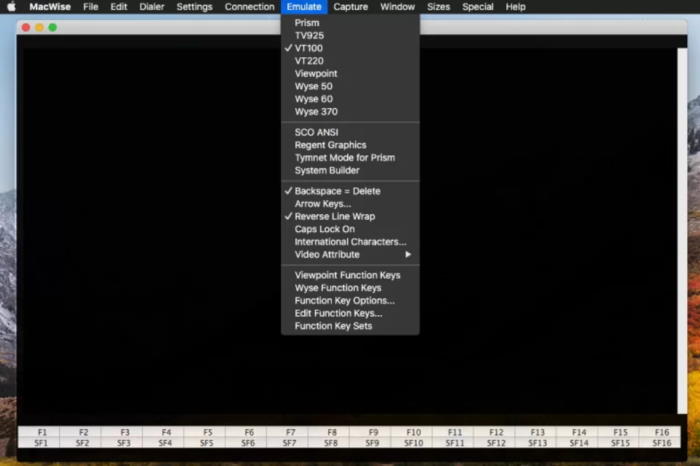This screenshot has width=700, height=466.
Task: Open the Window menu
Action: point(397,7)
